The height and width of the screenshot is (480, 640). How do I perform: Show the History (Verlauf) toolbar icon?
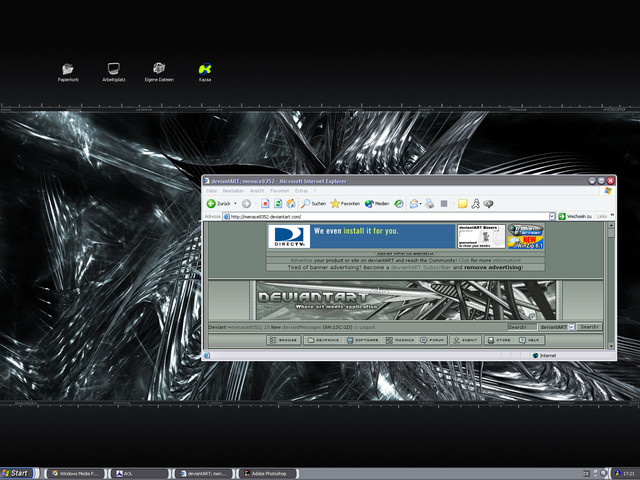pyautogui.click(x=399, y=203)
